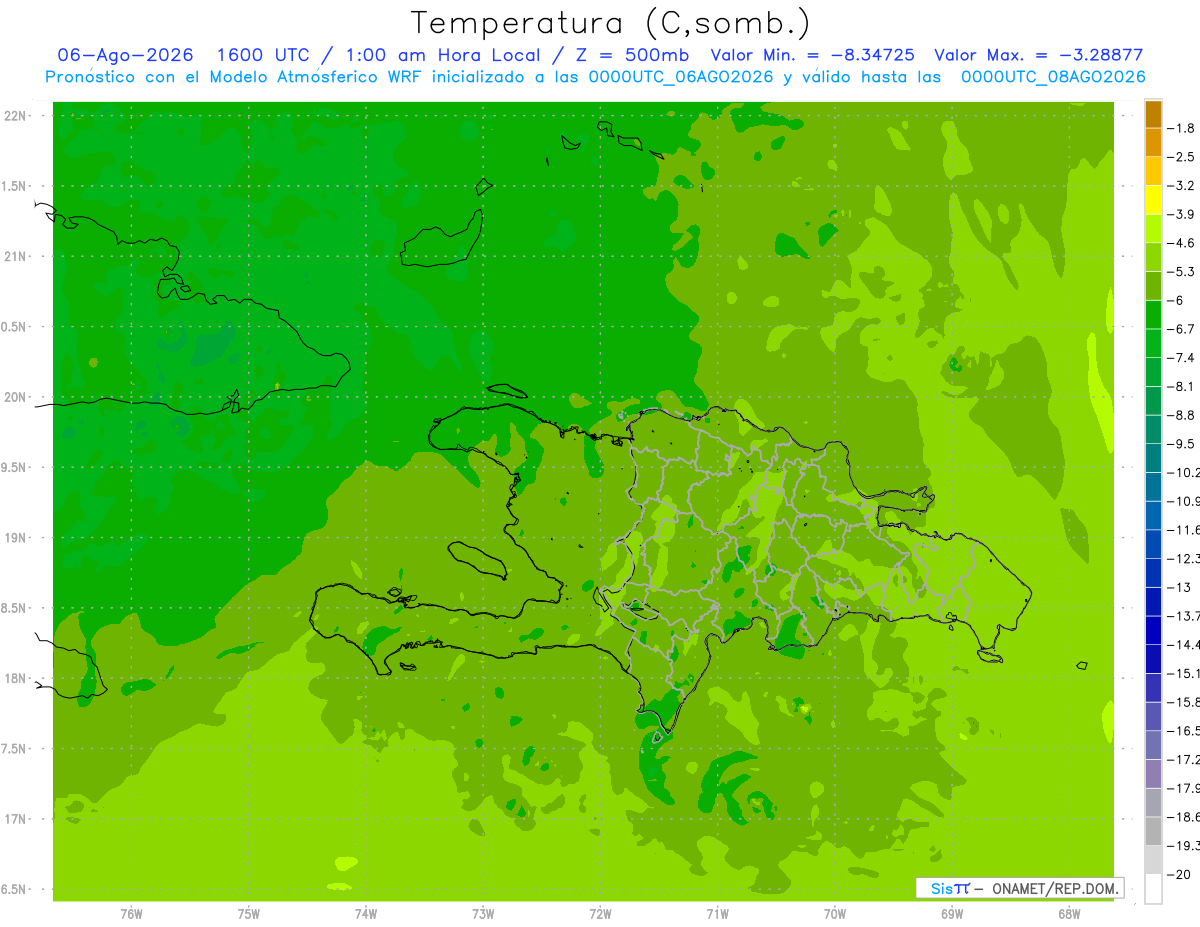Image resolution: width=1200 pixels, height=927 pixels.
Task: Click the '-6.7' legend value
Action: (x=1181, y=329)
